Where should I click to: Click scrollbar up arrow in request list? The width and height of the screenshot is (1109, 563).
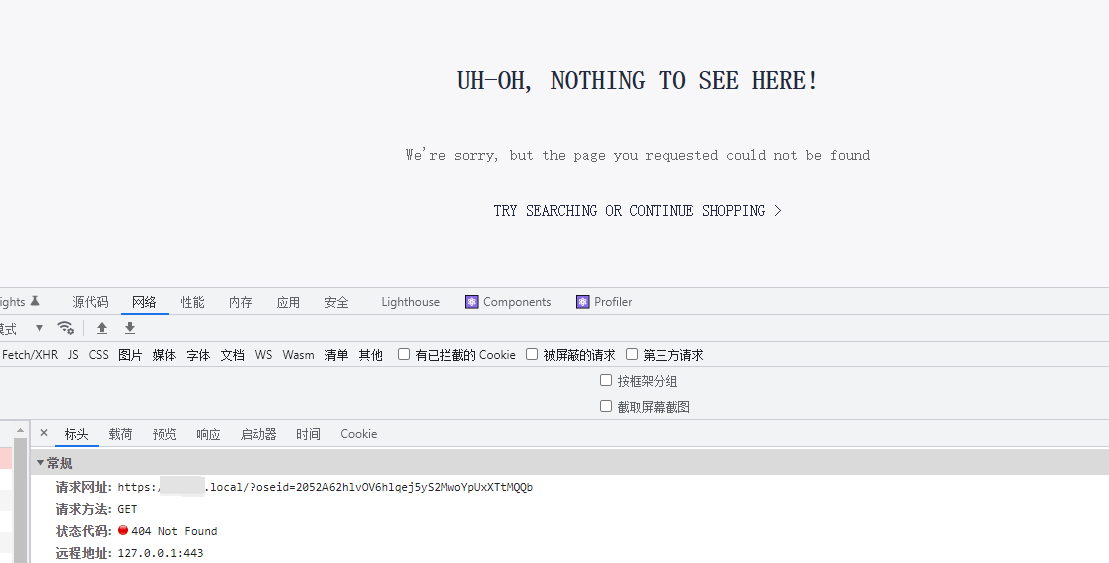[x=20, y=430]
